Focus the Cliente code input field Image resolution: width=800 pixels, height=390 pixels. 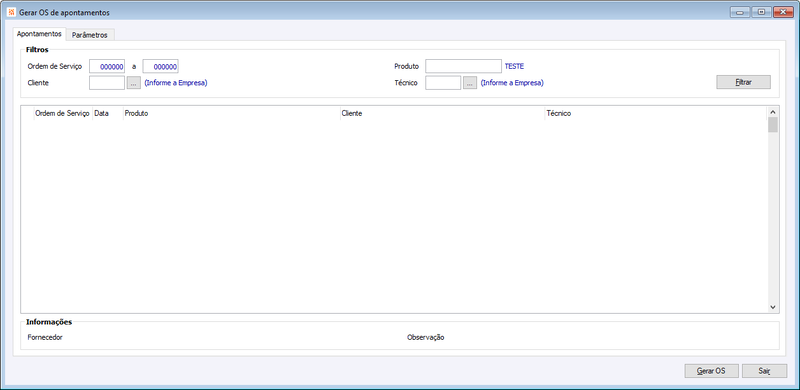tap(107, 83)
